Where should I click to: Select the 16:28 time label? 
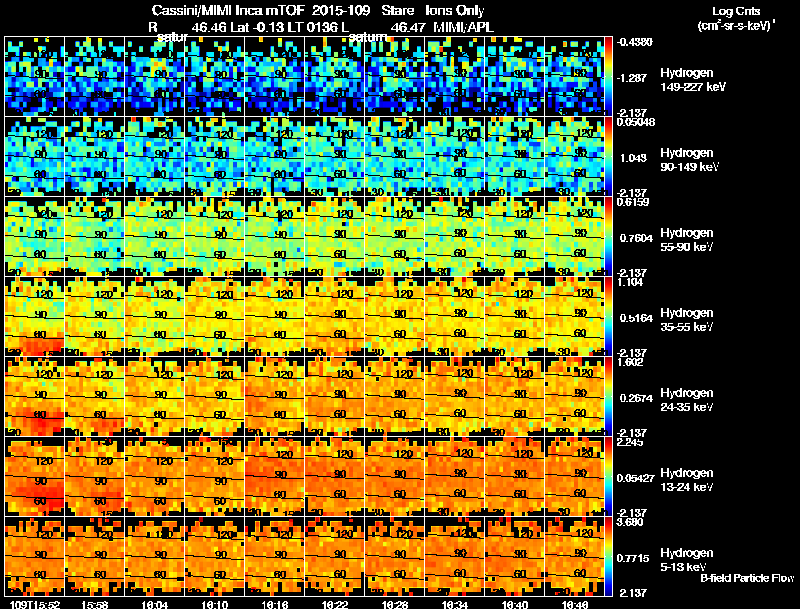(395, 604)
